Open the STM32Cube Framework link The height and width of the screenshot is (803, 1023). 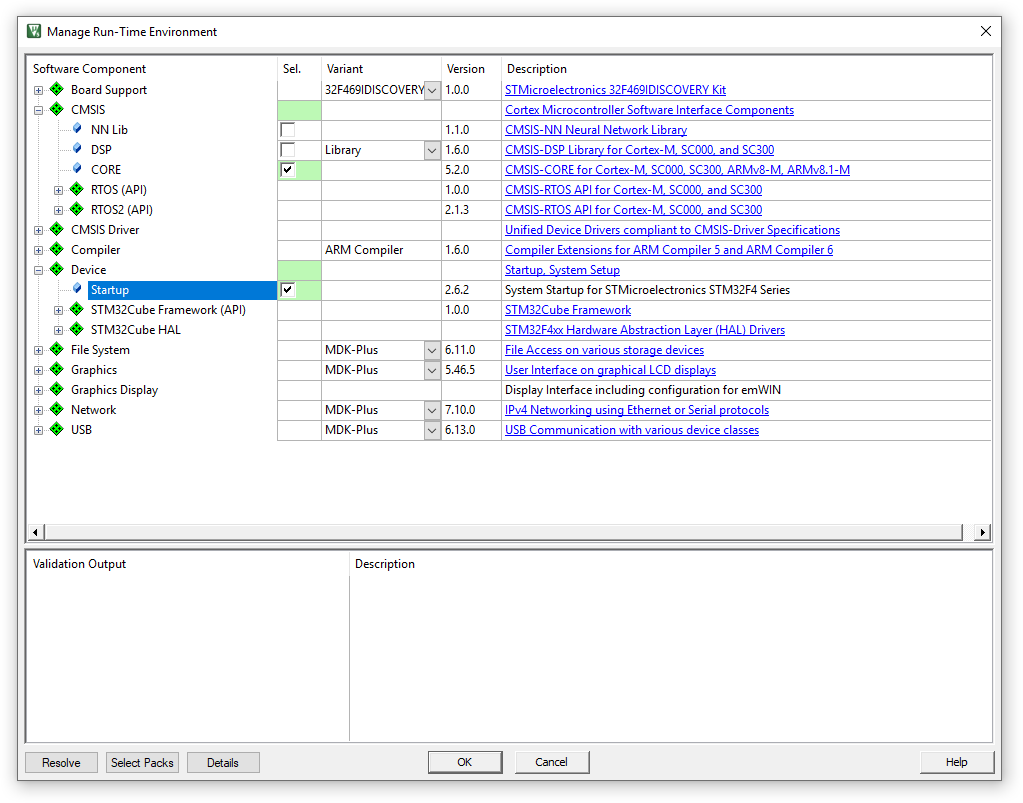click(568, 310)
